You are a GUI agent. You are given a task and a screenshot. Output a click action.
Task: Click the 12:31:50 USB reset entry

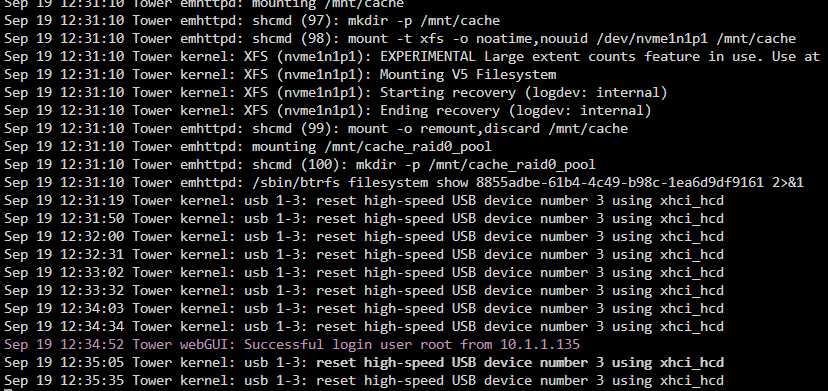tap(364, 219)
